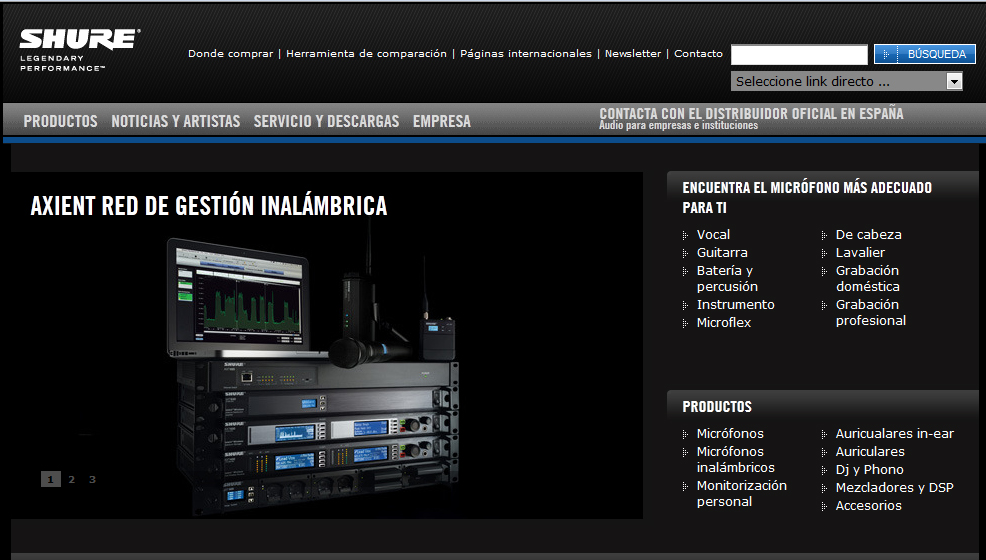Open the Servicio y Descargas menu
986x560 pixels.
[326, 121]
